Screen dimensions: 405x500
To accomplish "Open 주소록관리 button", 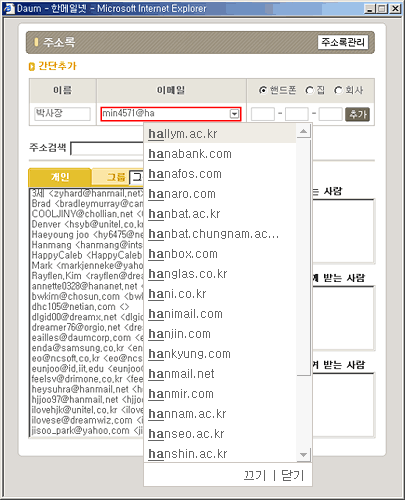I will (343, 42).
